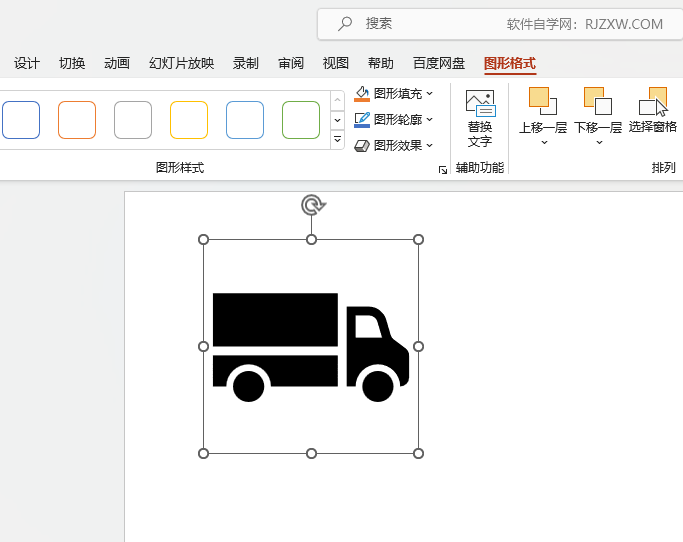Apply the green outline shape style

tap(301, 120)
